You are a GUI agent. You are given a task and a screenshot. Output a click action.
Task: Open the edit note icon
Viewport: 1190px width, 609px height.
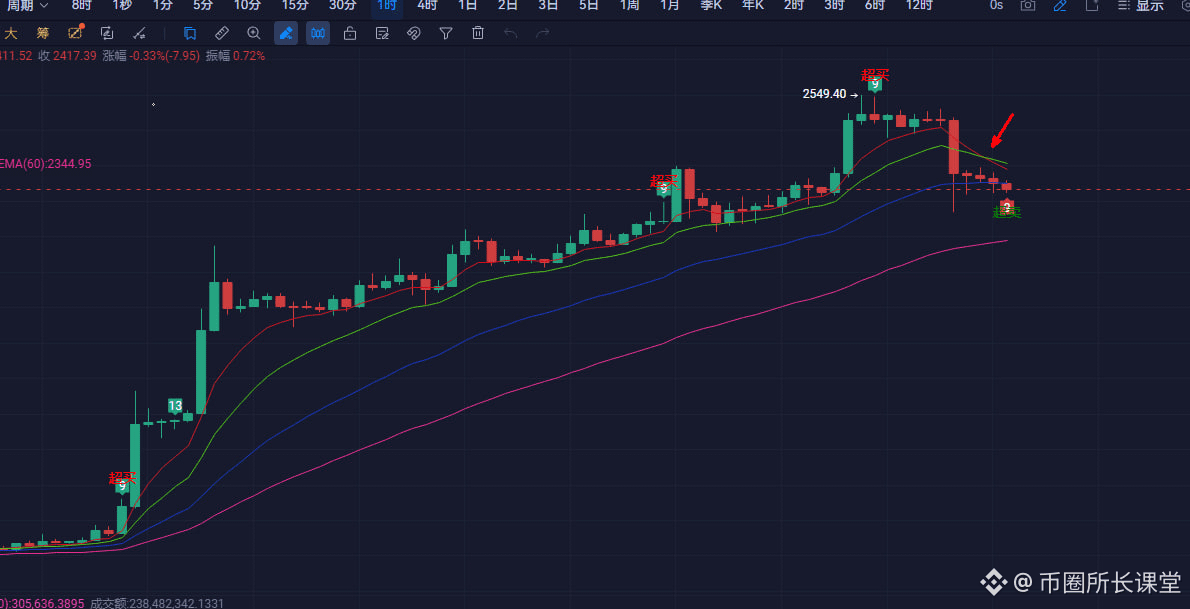382,33
